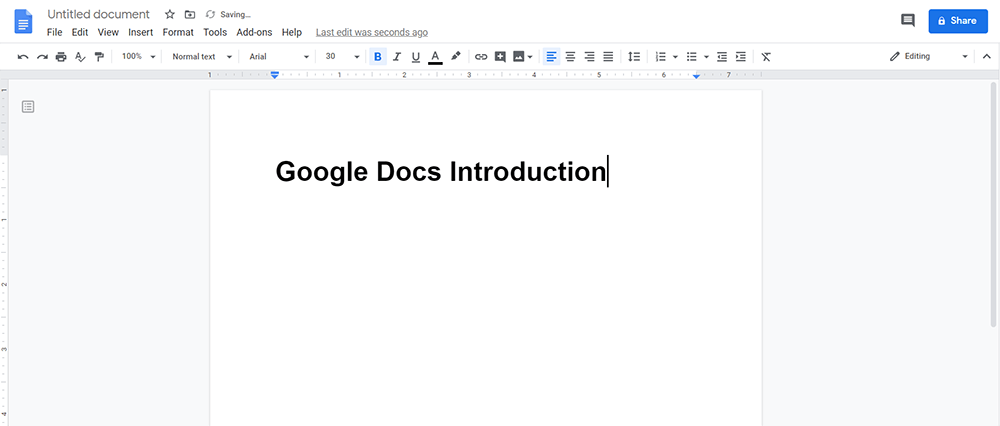Click the Print icon in toolbar
This screenshot has width=1000, height=426.
pyautogui.click(x=61, y=57)
